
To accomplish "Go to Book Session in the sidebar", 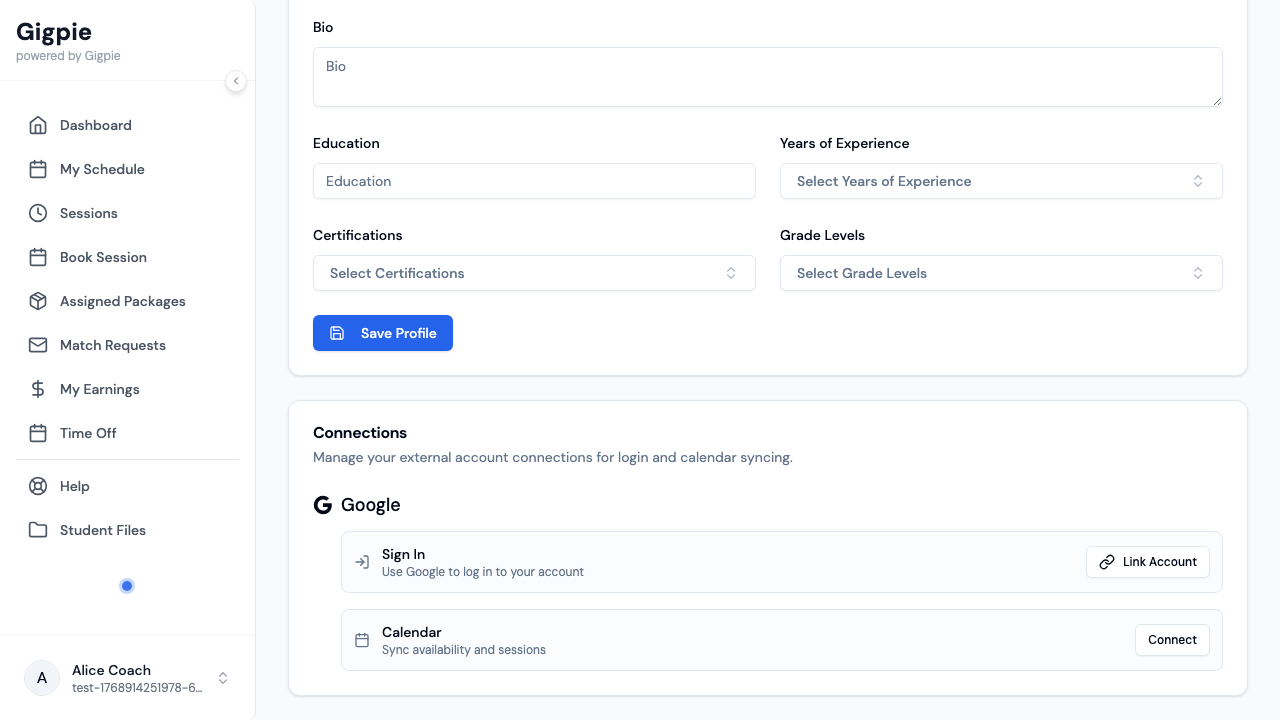I will tap(103, 257).
